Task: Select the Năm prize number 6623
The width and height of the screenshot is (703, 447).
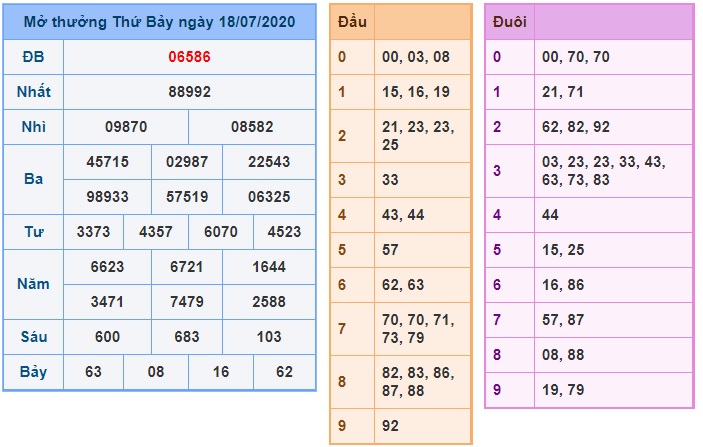Action: (108, 267)
